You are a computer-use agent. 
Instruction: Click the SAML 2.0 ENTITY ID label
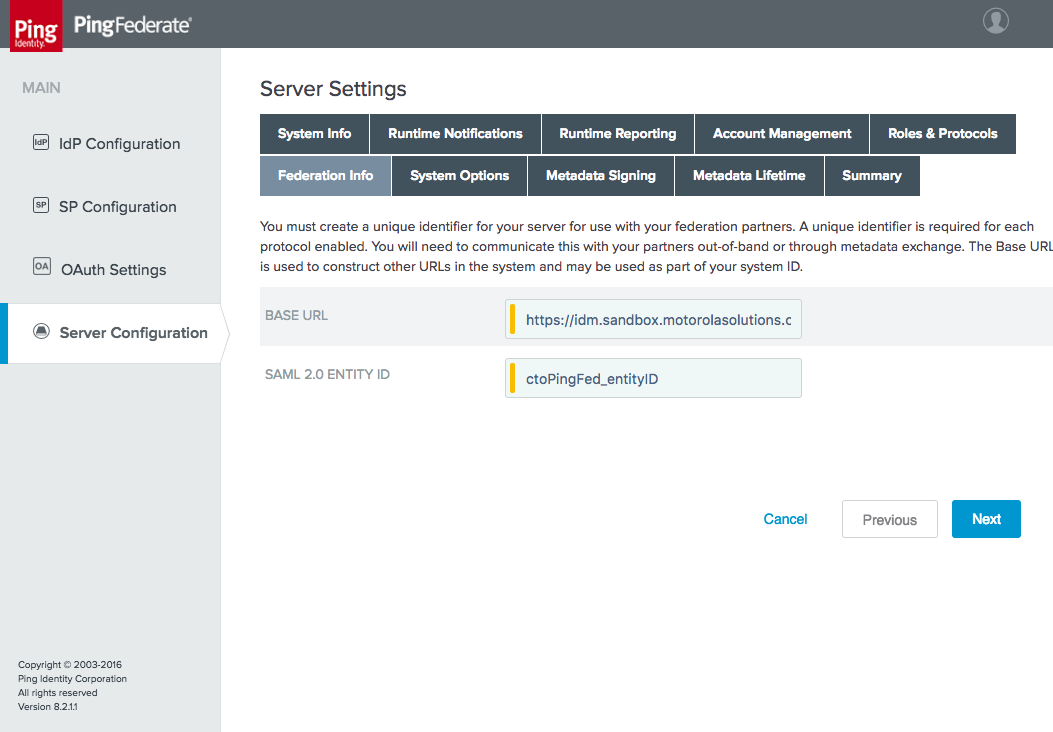click(x=327, y=375)
